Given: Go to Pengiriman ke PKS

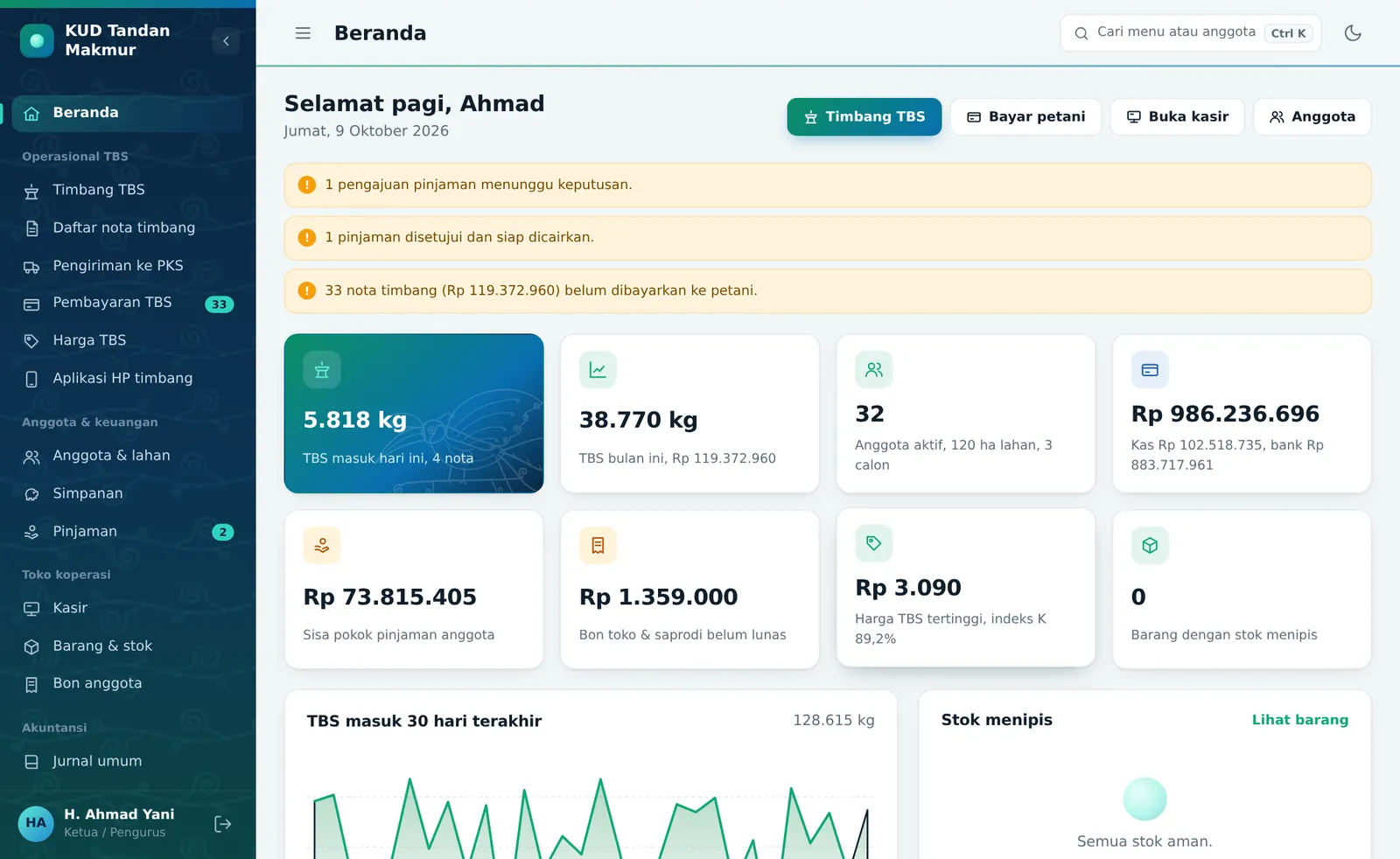Looking at the screenshot, I should click(128, 266).
